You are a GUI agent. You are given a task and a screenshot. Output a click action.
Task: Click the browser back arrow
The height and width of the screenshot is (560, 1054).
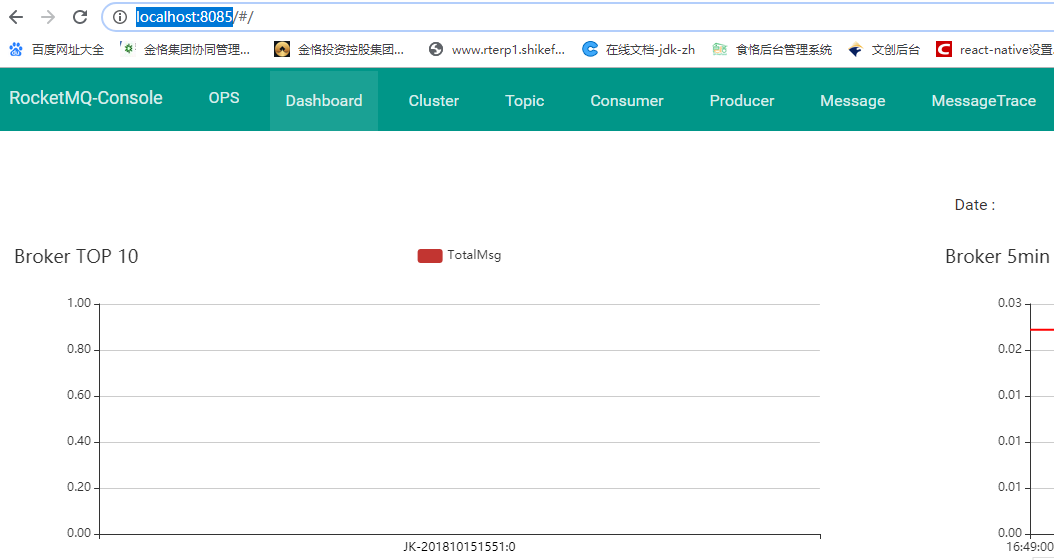click(x=16, y=17)
